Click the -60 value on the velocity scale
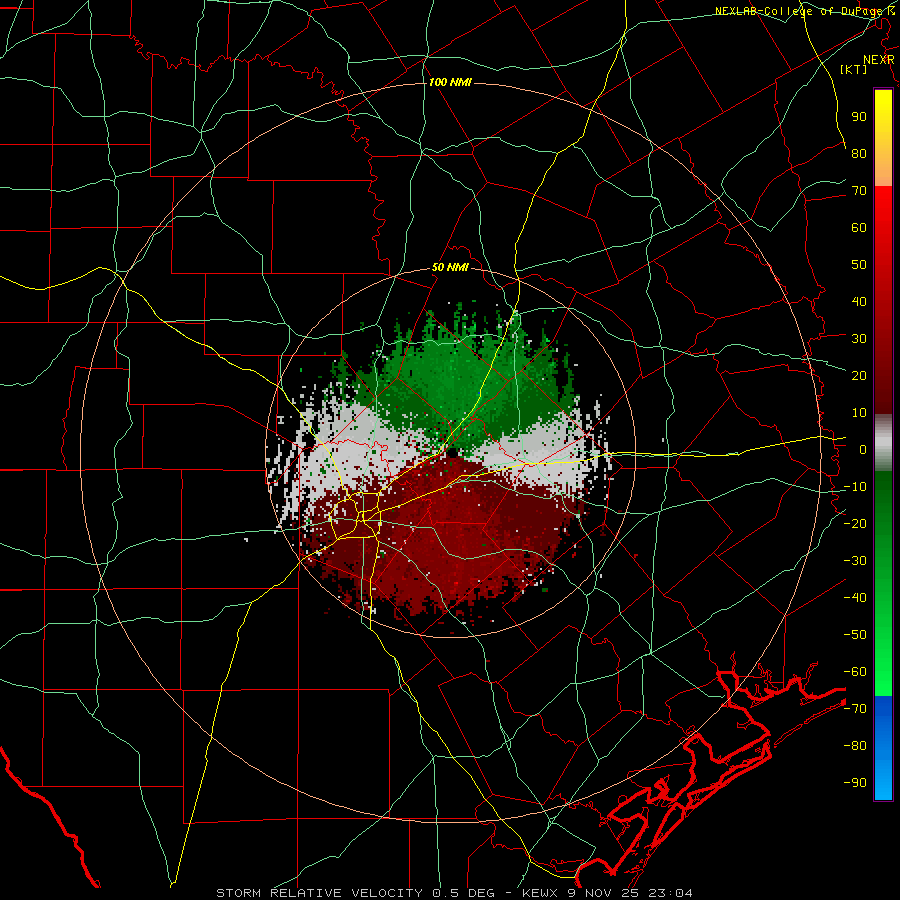The width and height of the screenshot is (900, 900). [x=855, y=672]
